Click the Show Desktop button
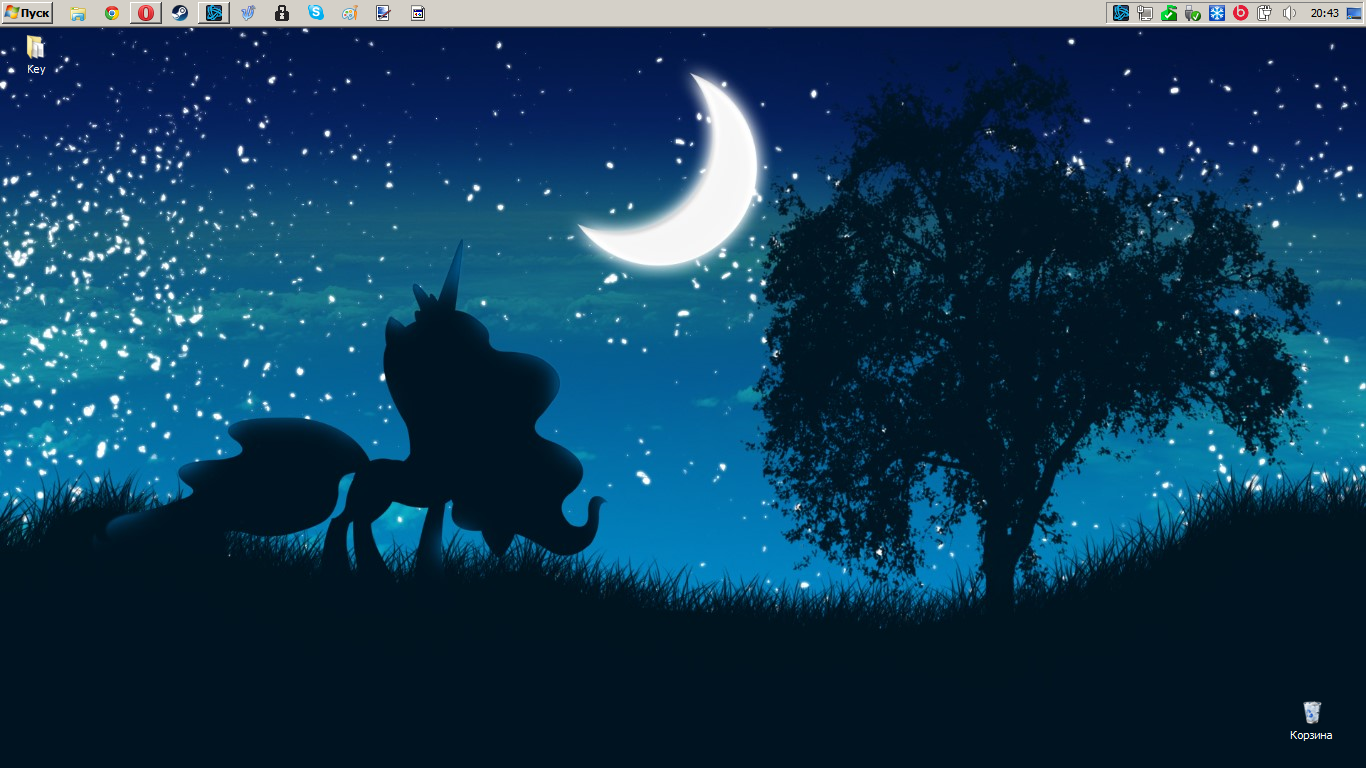This screenshot has width=1366, height=768. pyautogui.click(x=1354, y=13)
